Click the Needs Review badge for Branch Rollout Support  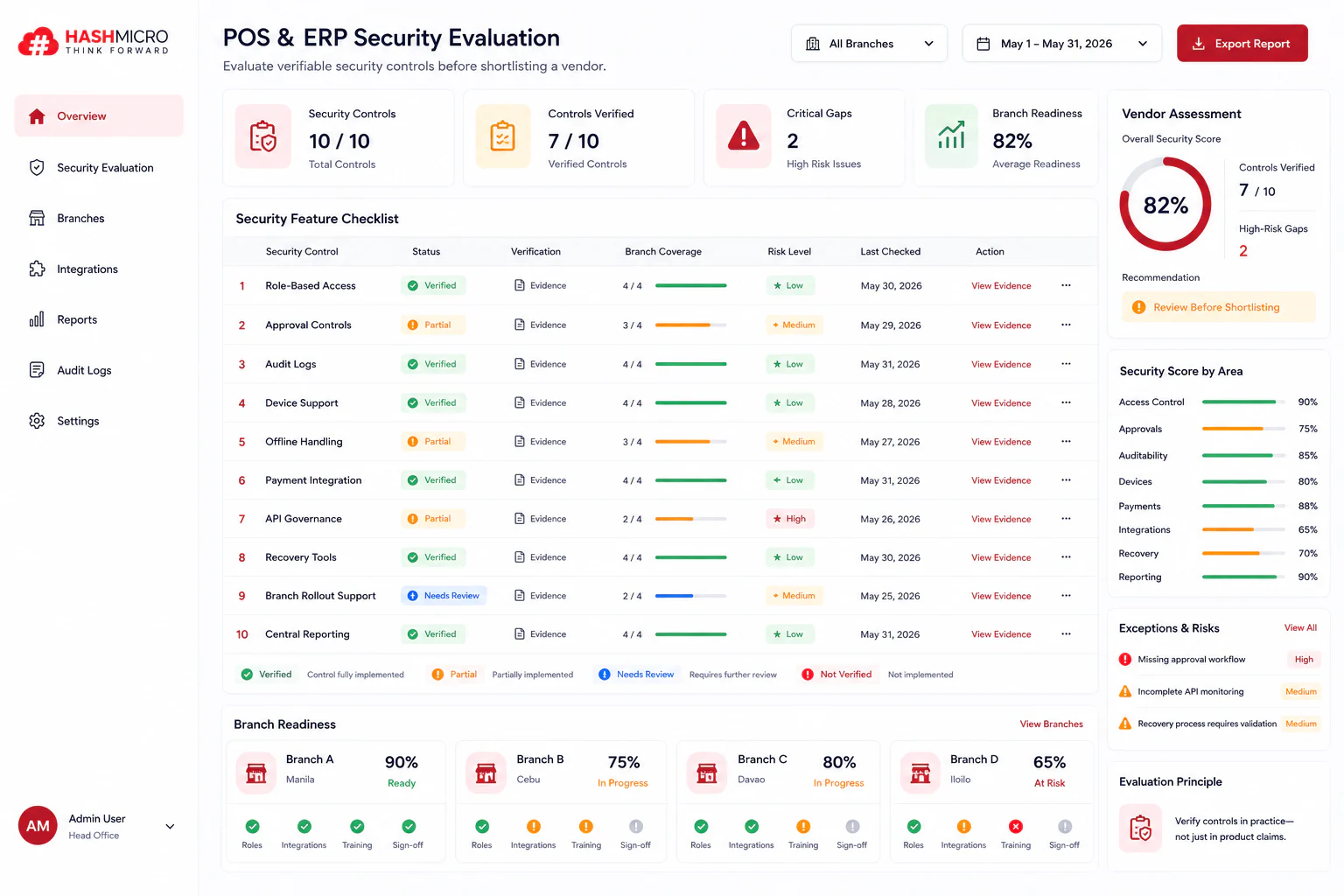[x=444, y=596]
